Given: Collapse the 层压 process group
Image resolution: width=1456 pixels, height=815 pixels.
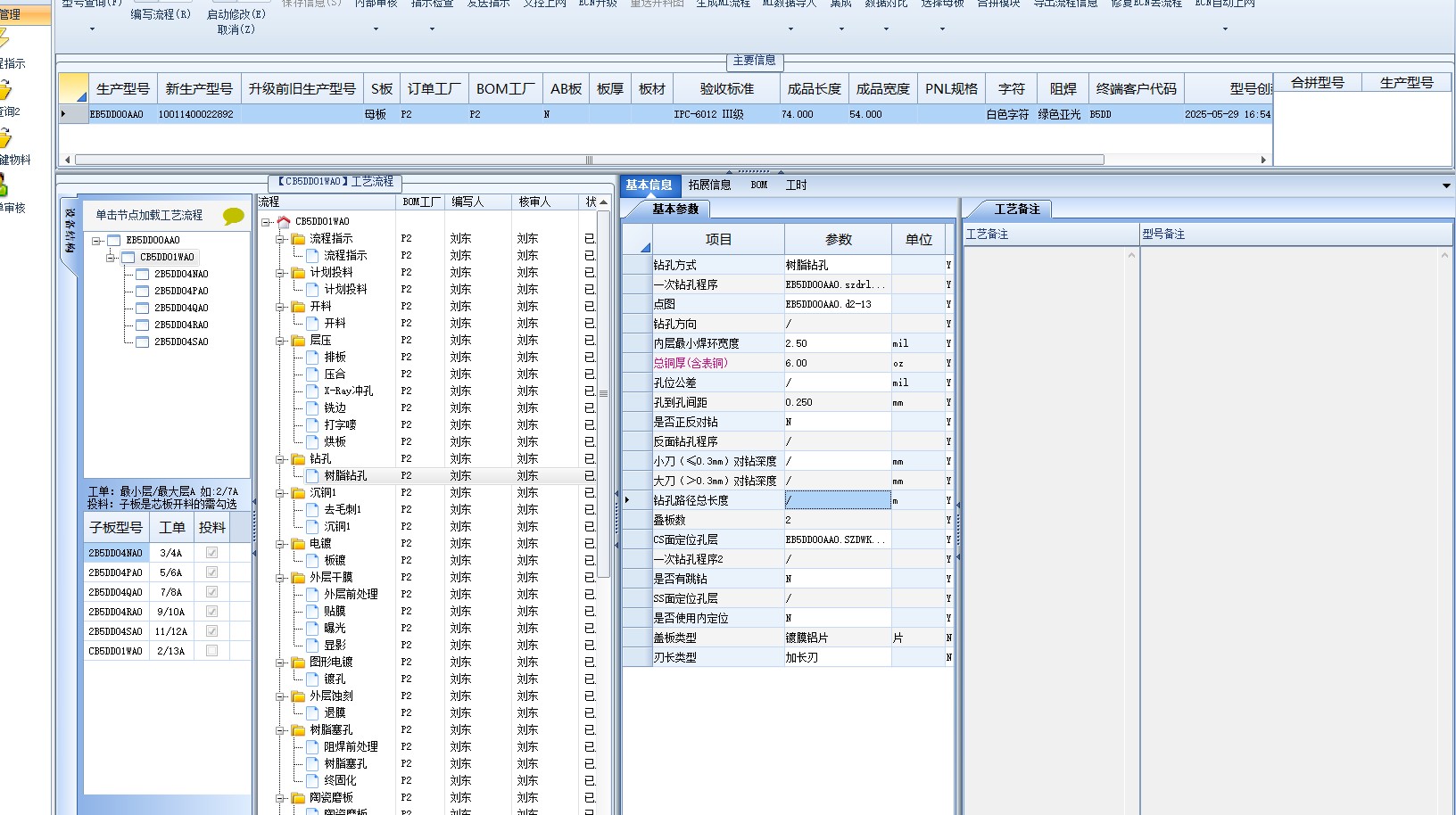Looking at the screenshot, I should [x=280, y=340].
